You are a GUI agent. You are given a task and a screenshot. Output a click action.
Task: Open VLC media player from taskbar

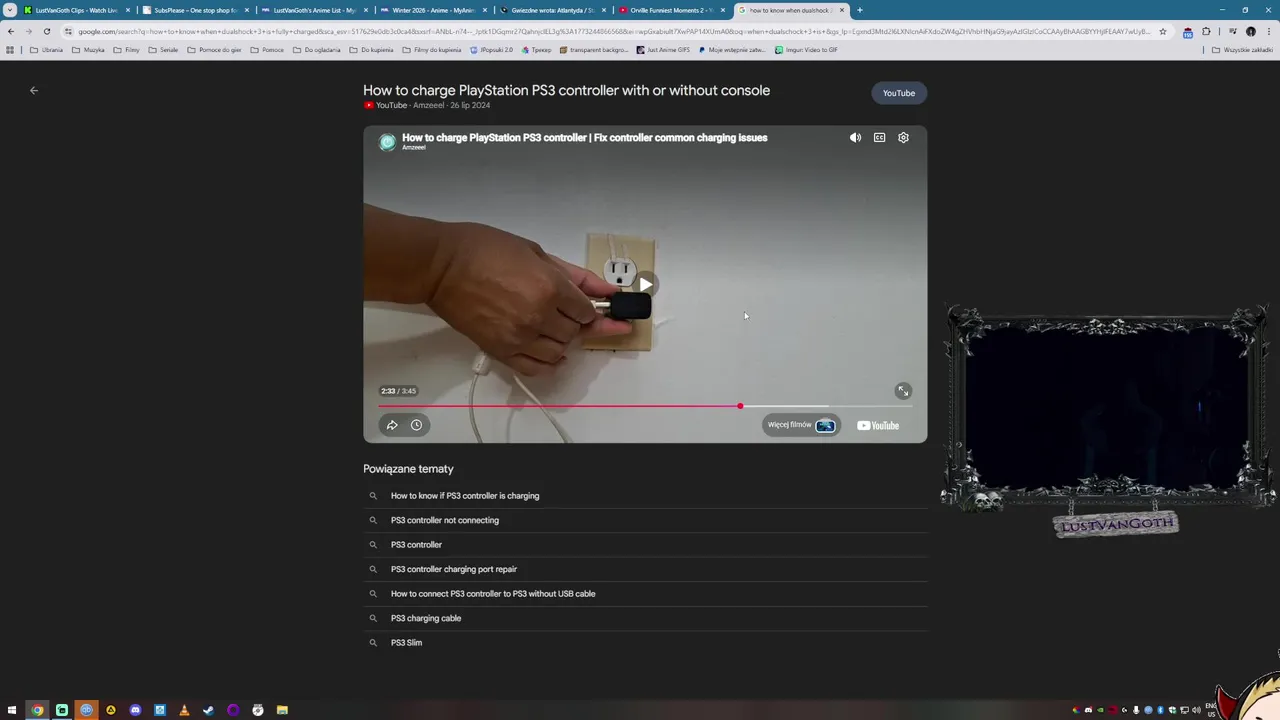(x=184, y=710)
